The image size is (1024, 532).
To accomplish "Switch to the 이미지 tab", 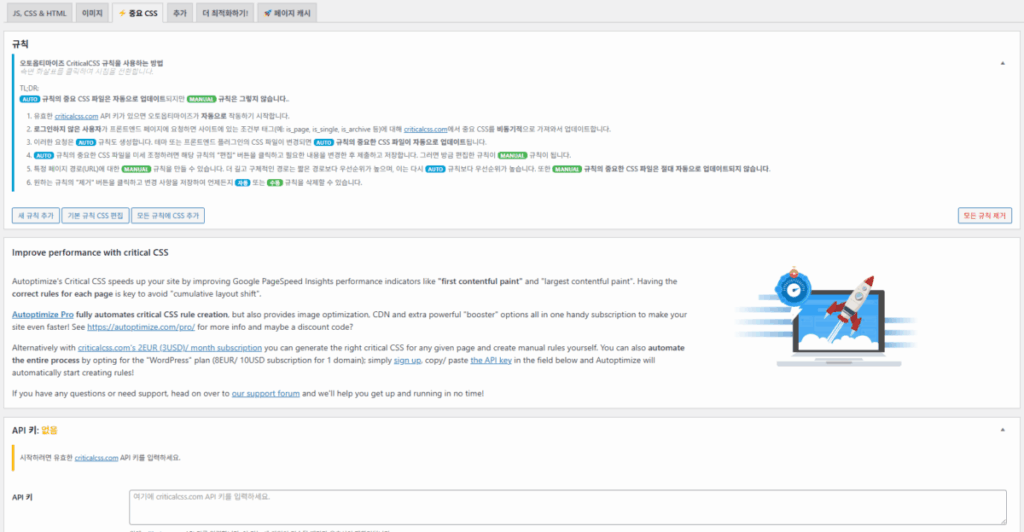I will [x=91, y=13].
